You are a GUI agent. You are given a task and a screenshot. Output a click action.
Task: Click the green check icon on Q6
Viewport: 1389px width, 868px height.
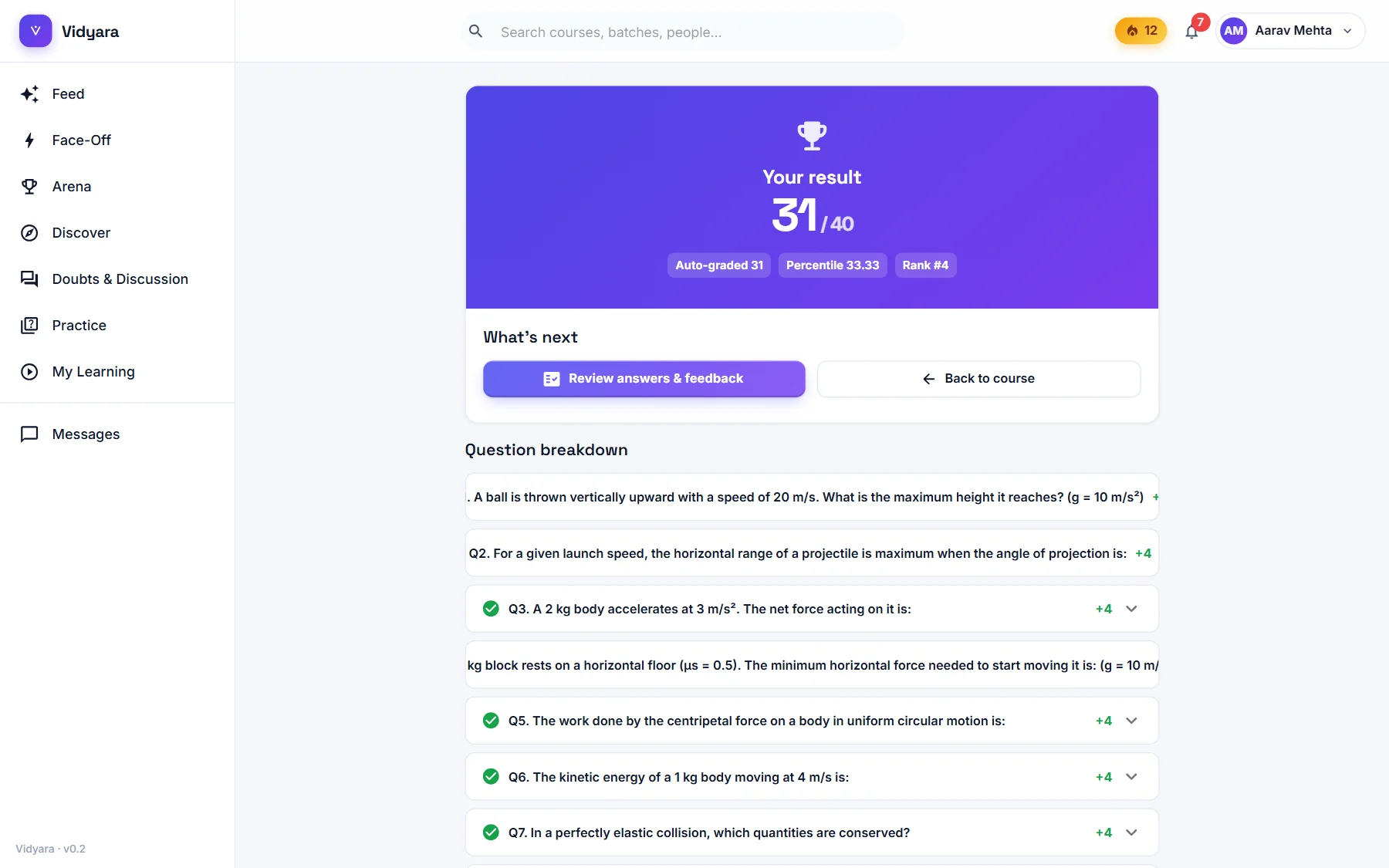tap(491, 777)
